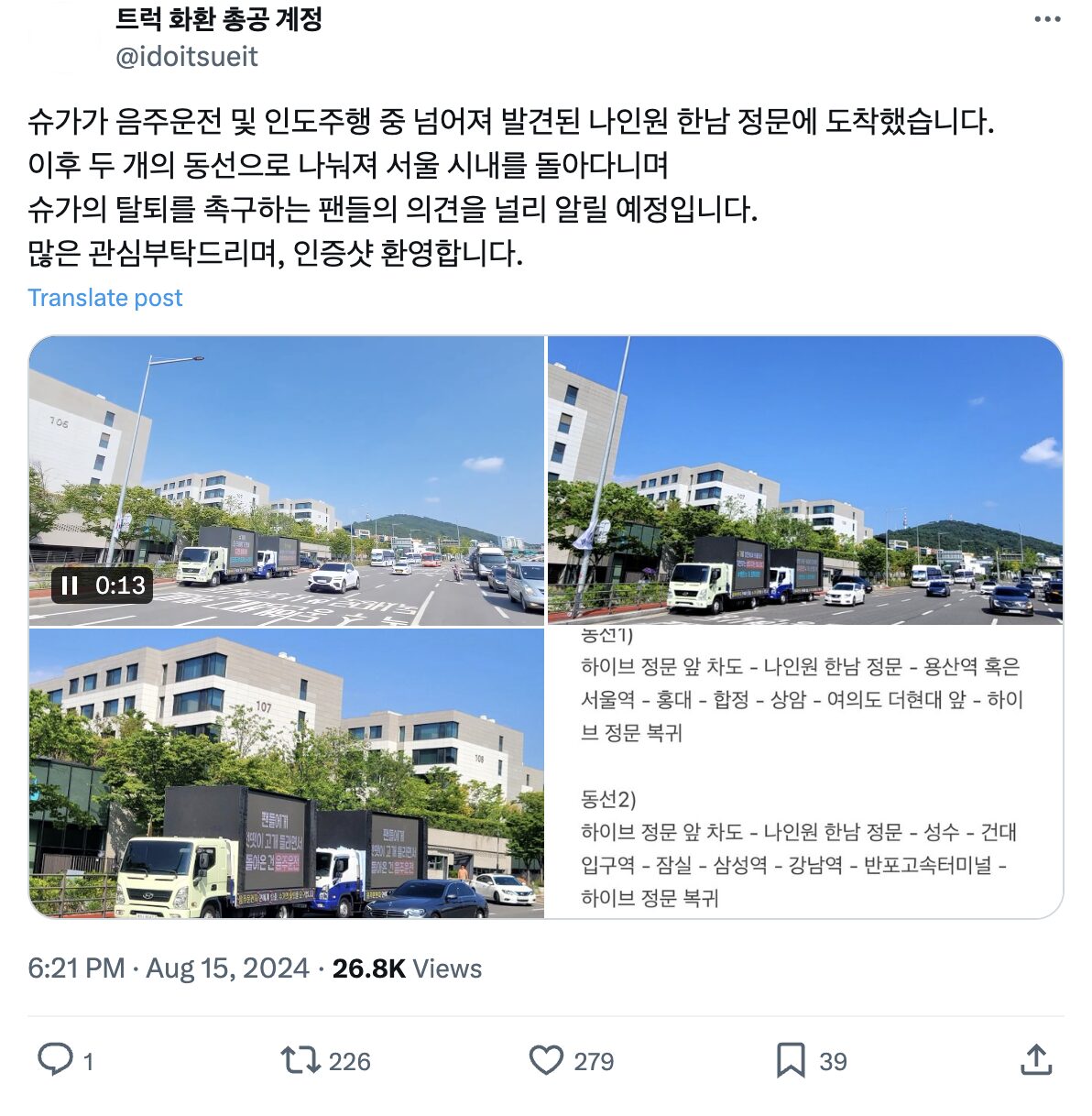The height and width of the screenshot is (1116, 1092).
Task: Click the 226 repost count
Action: click(x=350, y=1061)
